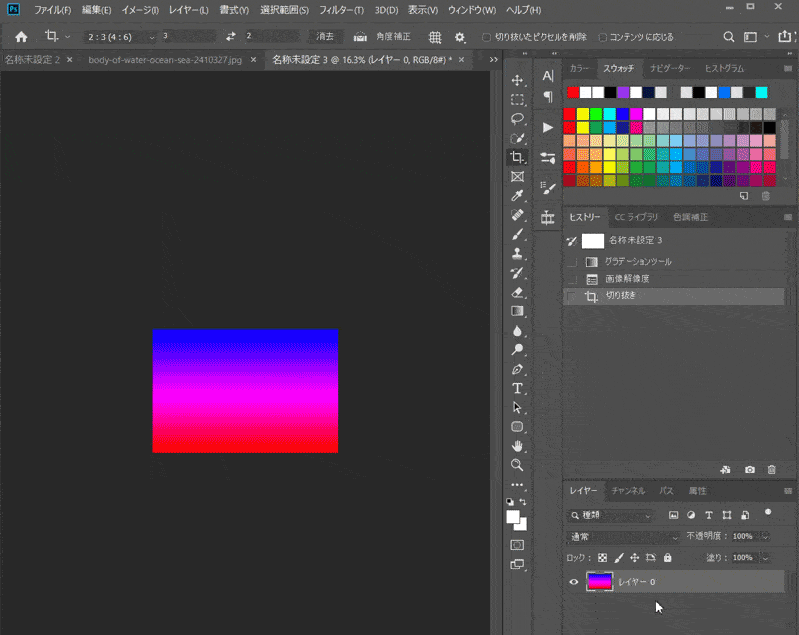The image size is (799, 635).
Task: Select the Eyedropper tool
Action: click(x=517, y=195)
